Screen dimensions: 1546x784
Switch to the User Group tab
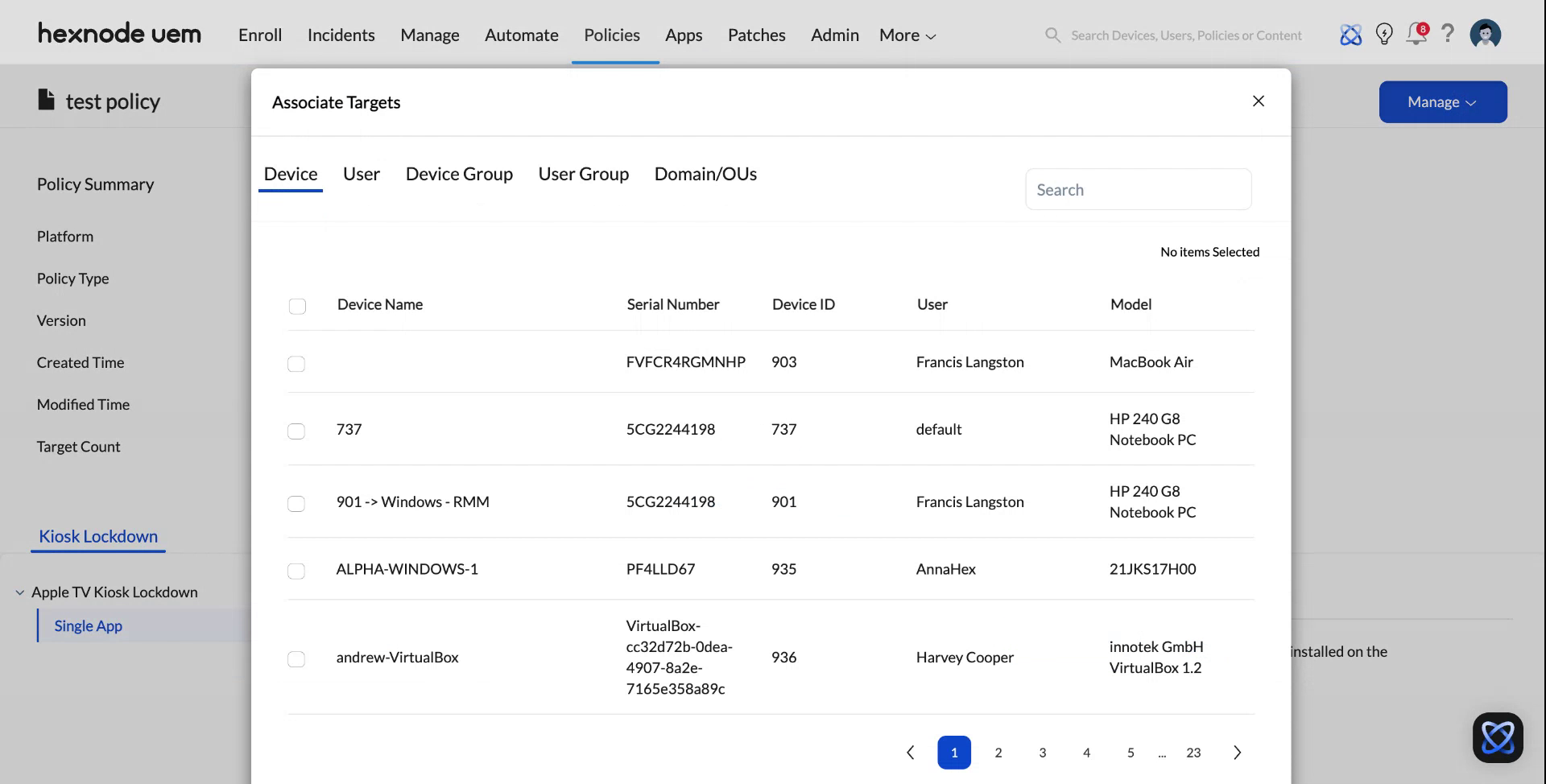pyautogui.click(x=583, y=174)
